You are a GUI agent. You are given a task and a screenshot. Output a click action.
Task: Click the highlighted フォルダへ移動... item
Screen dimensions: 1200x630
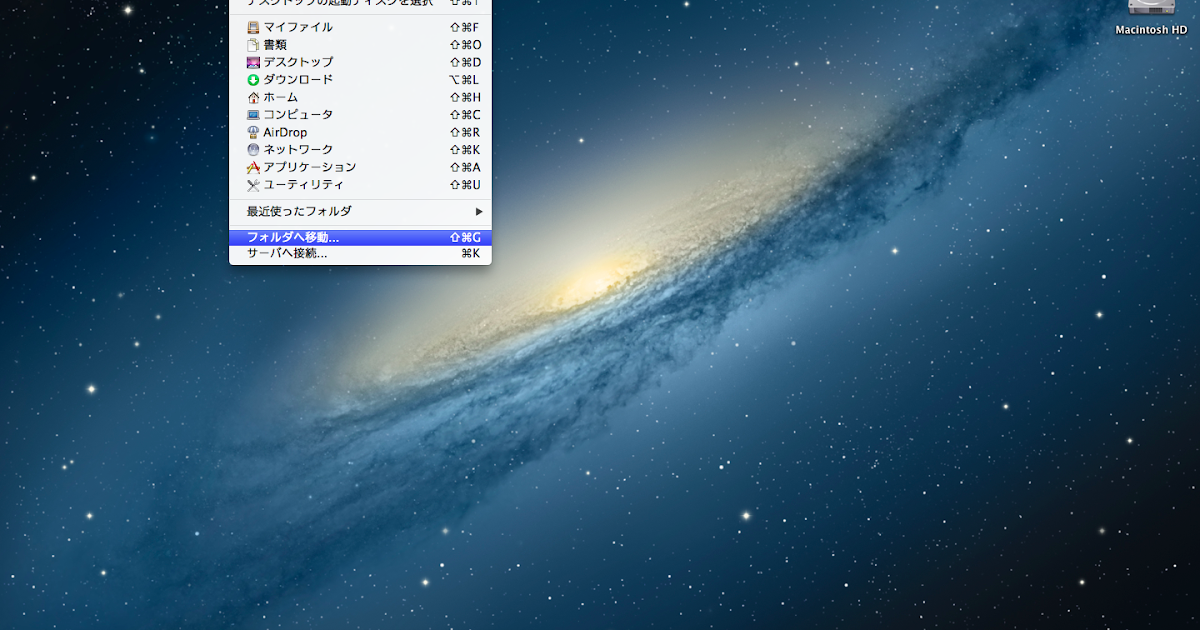360,238
